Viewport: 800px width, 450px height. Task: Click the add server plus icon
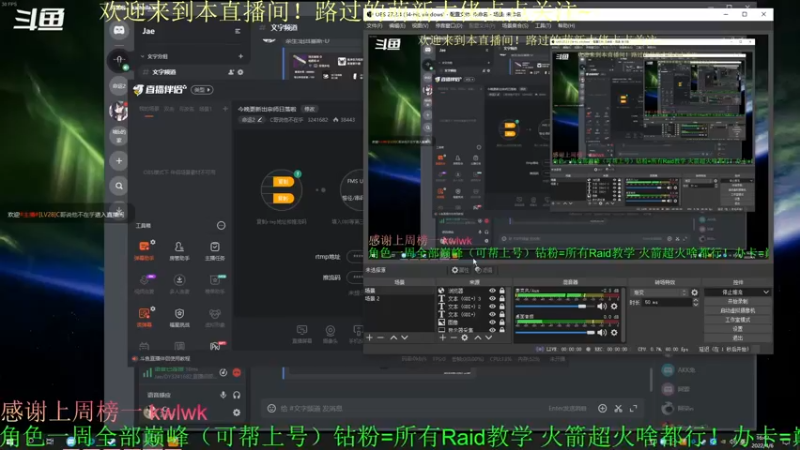(x=119, y=161)
